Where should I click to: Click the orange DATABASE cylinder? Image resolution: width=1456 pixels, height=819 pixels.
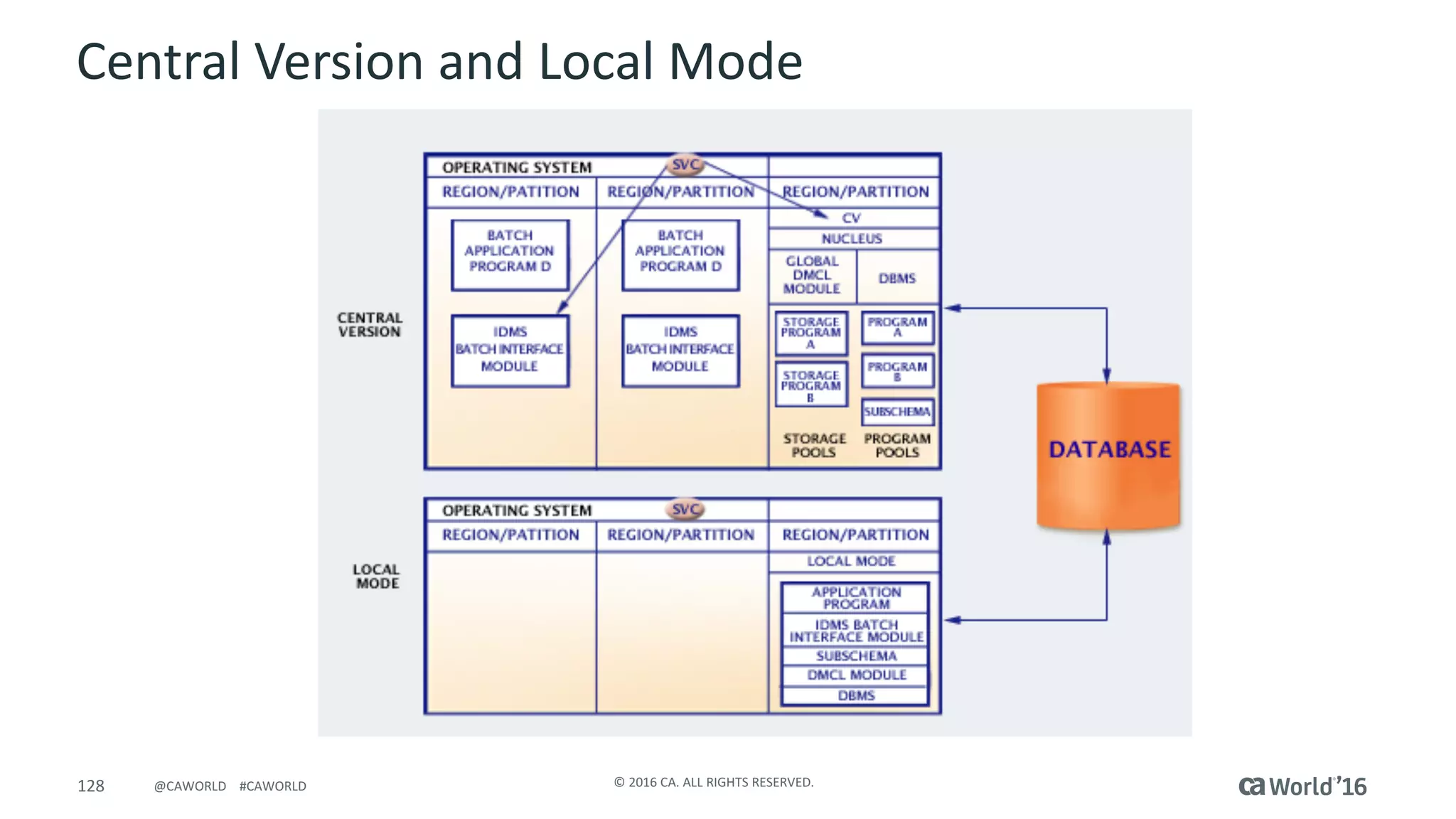tap(1108, 455)
